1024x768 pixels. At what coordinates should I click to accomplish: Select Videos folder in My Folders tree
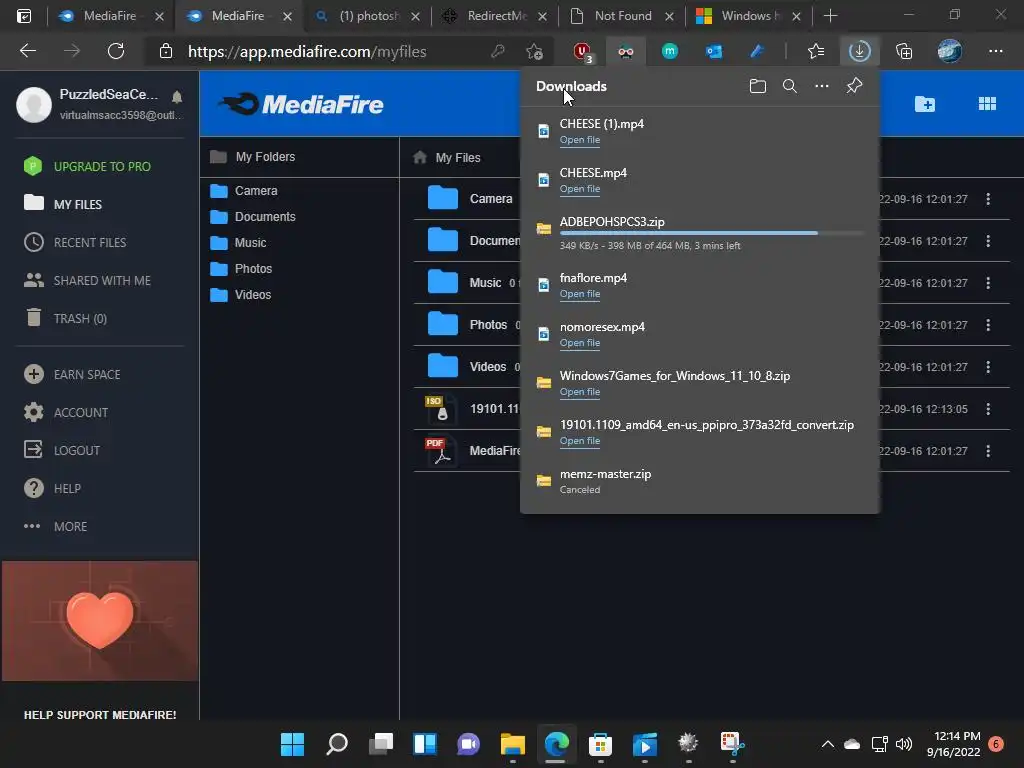point(240,295)
